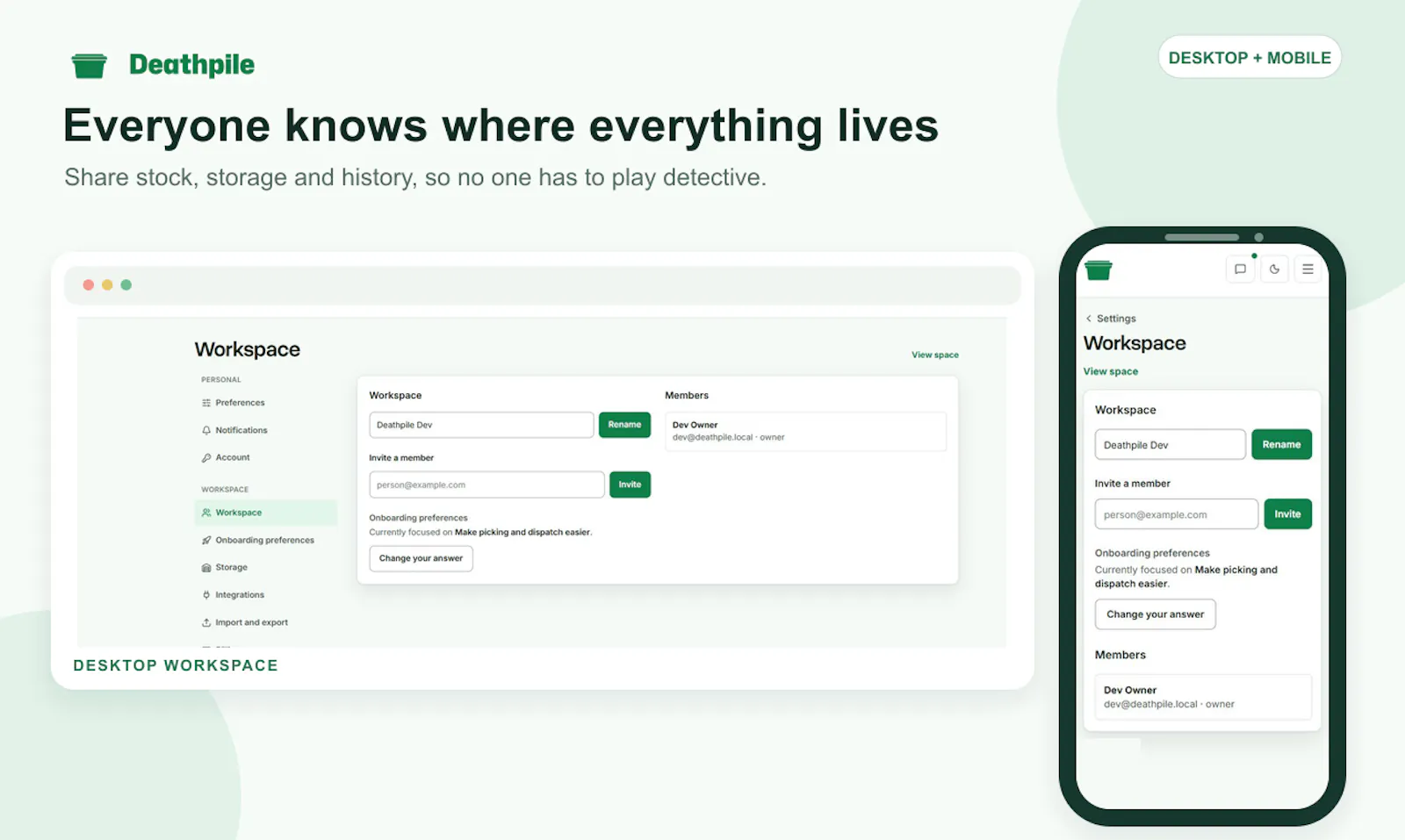Click the "PERSONAL" sidebar section heading

point(221,380)
